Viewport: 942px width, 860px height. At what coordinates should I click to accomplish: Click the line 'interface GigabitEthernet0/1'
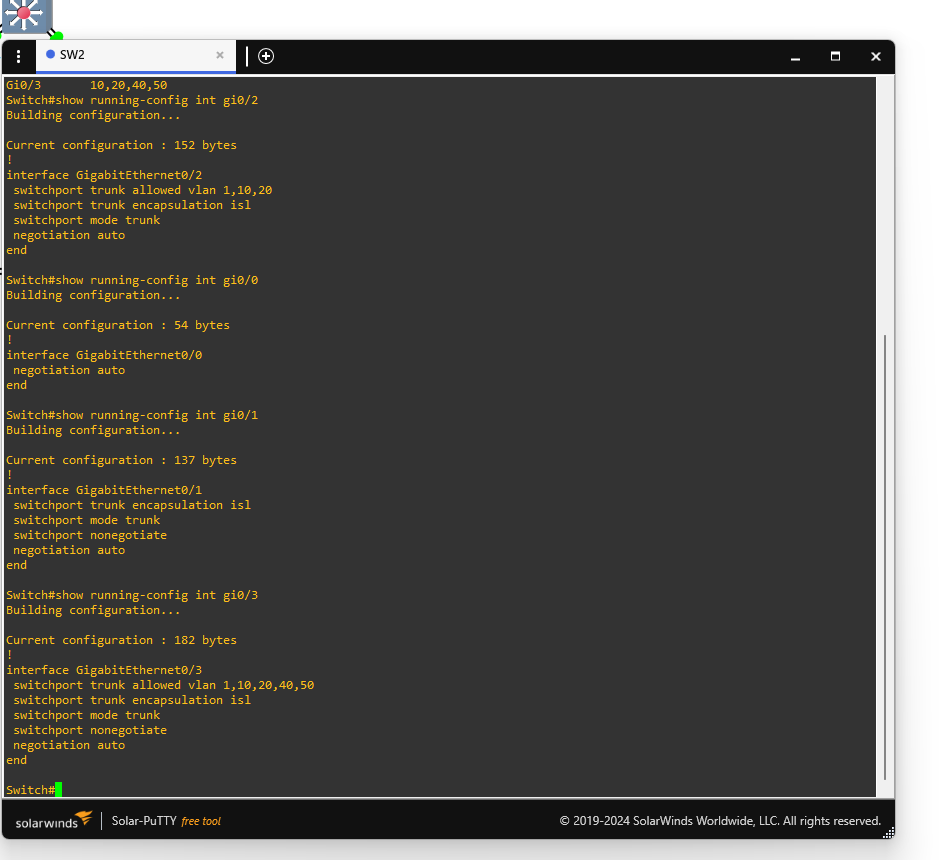pyautogui.click(x=104, y=491)
